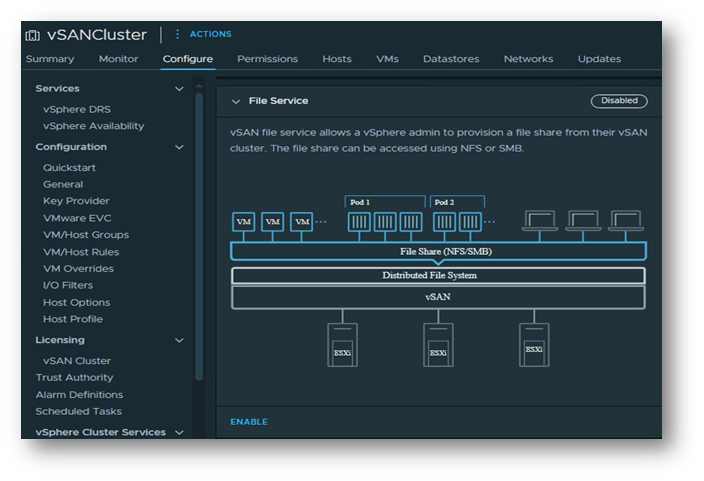Open vSAN Cluster licensing item
This screenshot has height=481, width=704.
77,361
